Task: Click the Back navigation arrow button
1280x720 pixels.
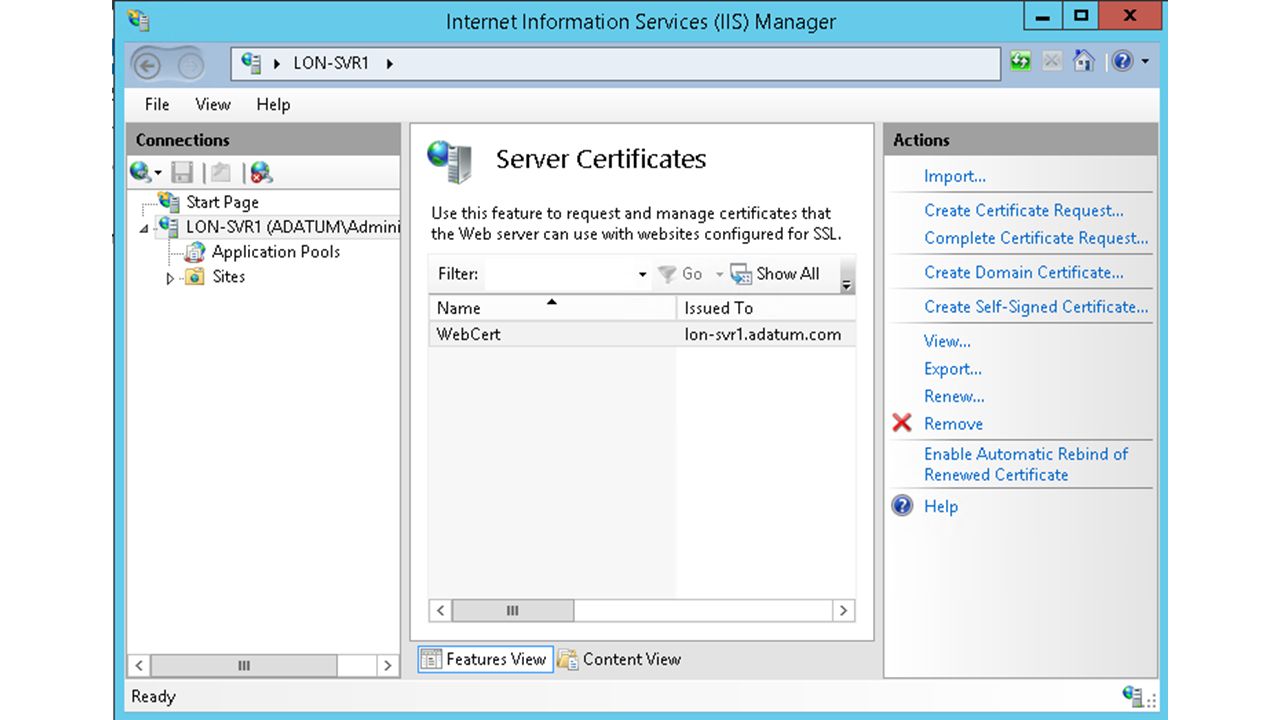Action: [148, 66]
